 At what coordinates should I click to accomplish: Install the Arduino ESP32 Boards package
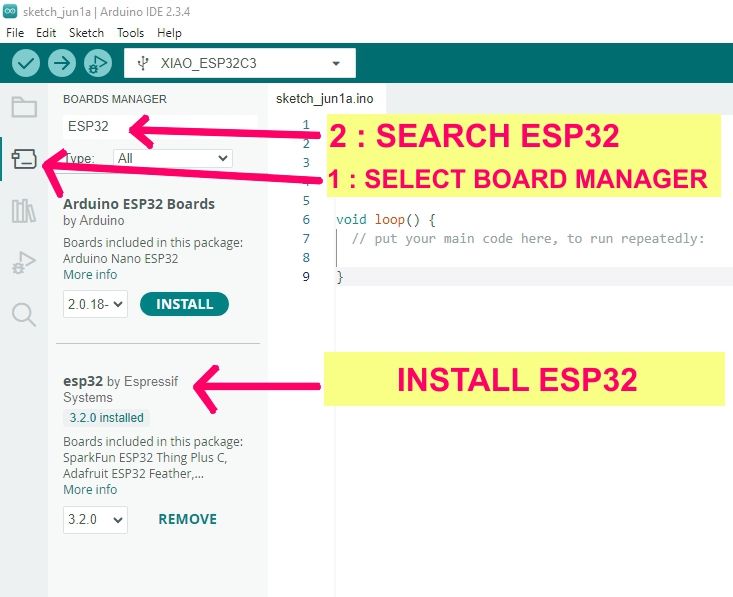point(184,304)
